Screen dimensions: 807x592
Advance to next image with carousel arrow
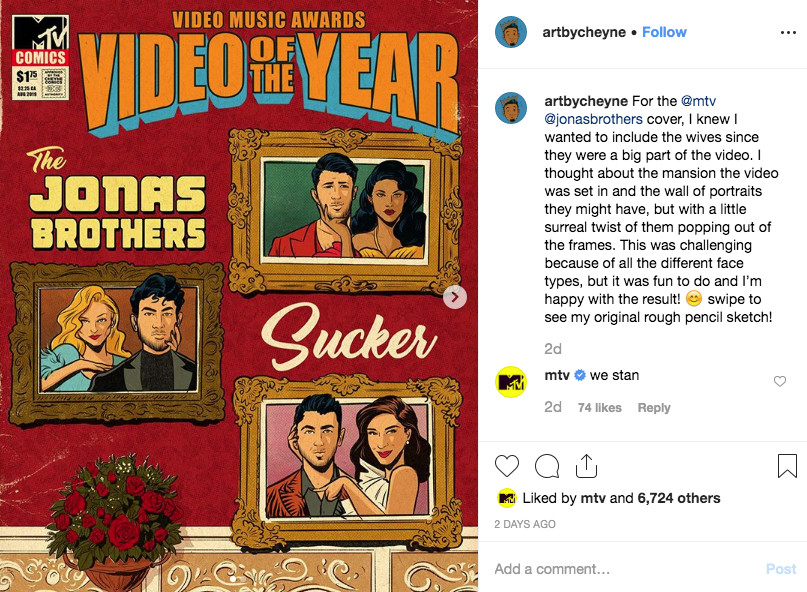pyautogui.click(x=454, y=297)
